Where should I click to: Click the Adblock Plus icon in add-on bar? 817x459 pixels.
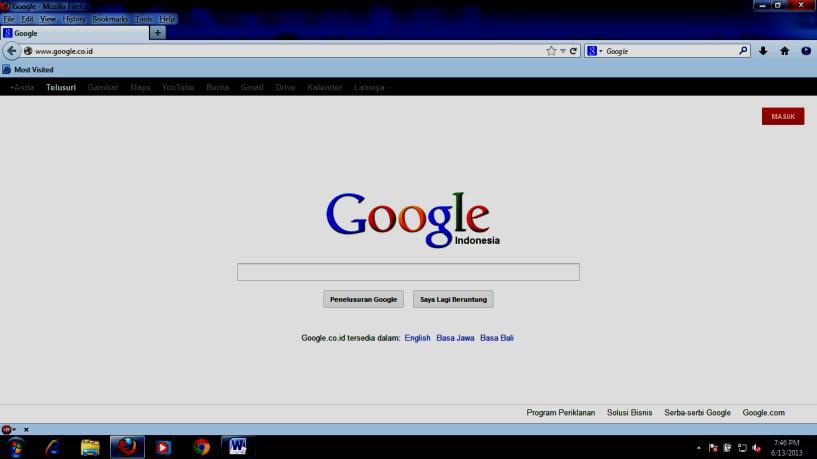pos(6,430)
